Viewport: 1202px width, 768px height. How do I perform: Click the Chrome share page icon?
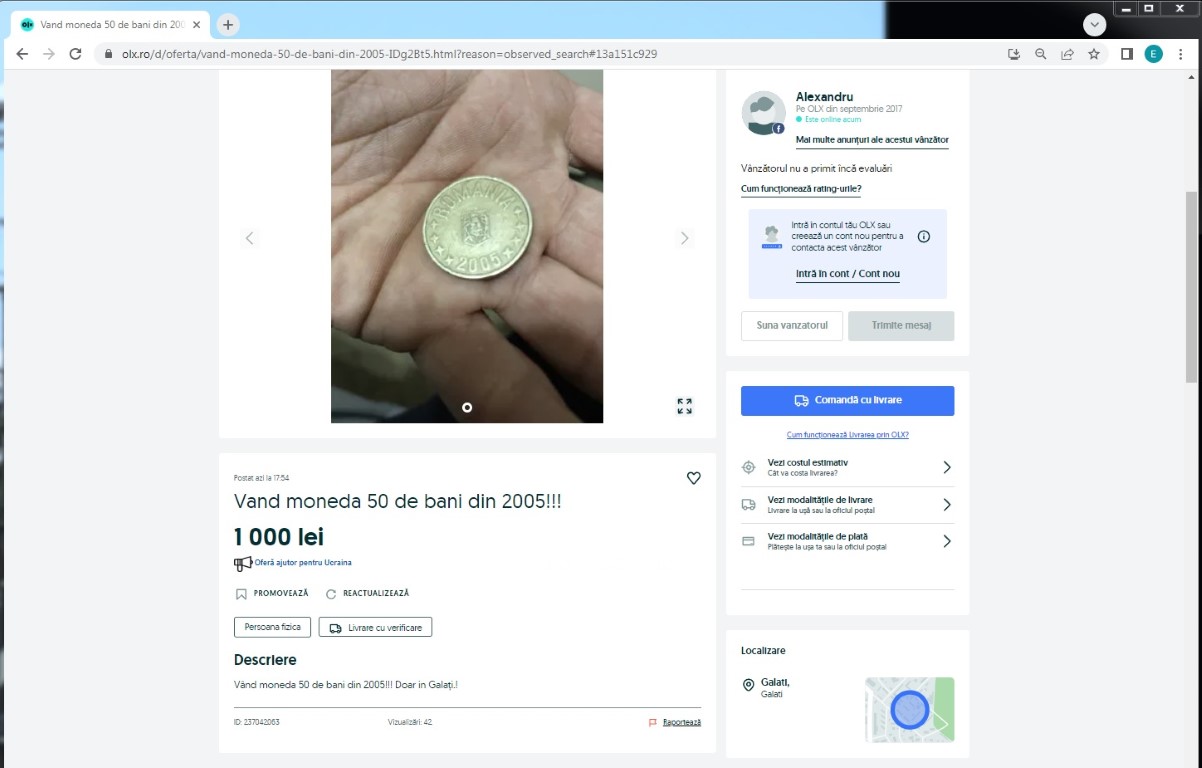[x=1067, y=54]
